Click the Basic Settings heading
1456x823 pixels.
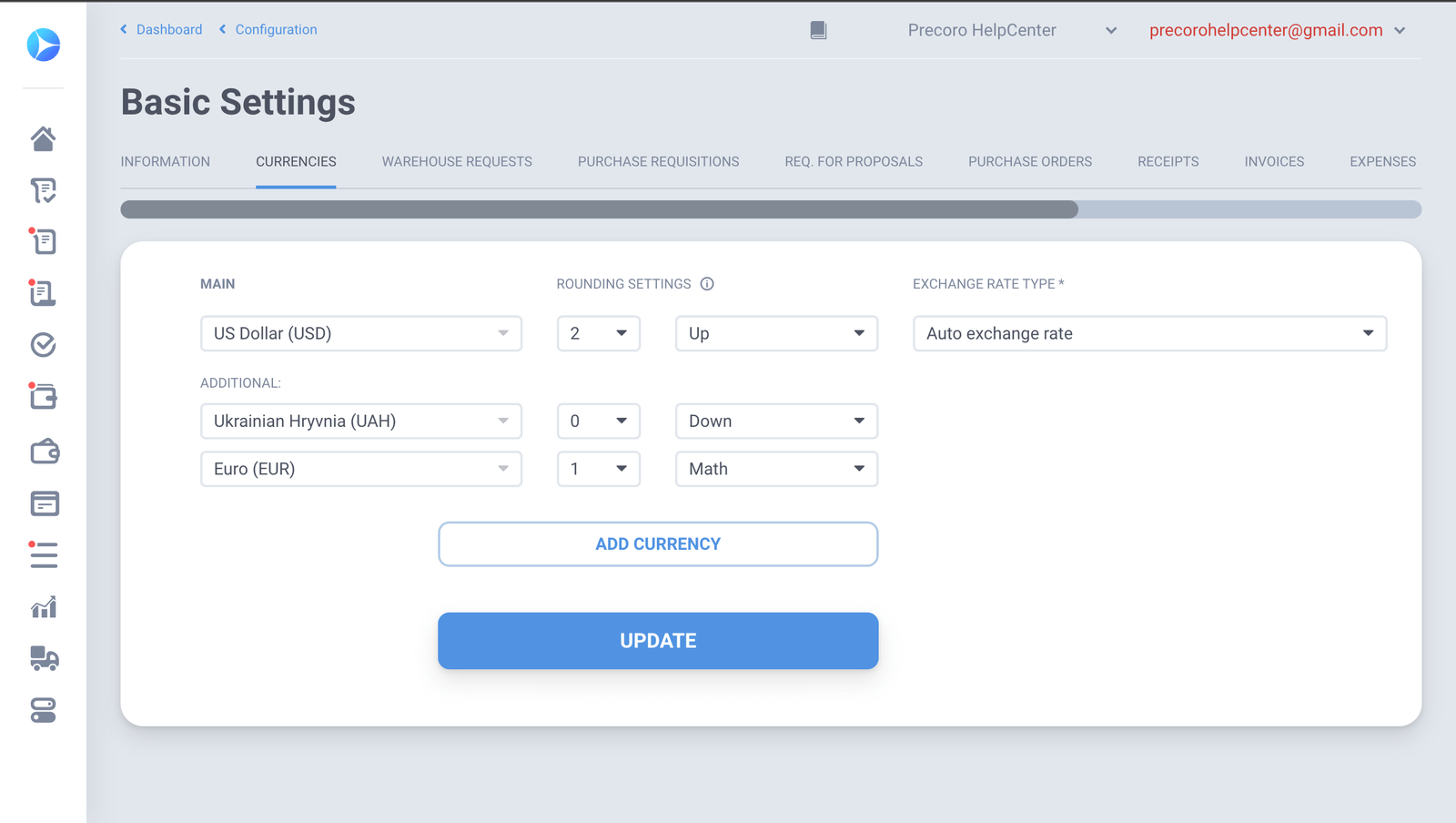coord(238,102)
